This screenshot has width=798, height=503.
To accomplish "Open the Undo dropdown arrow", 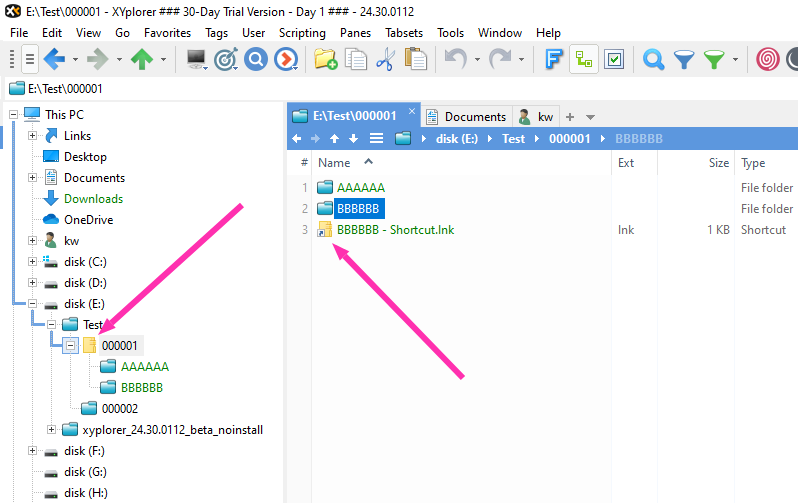I will [x=477, y=60].
